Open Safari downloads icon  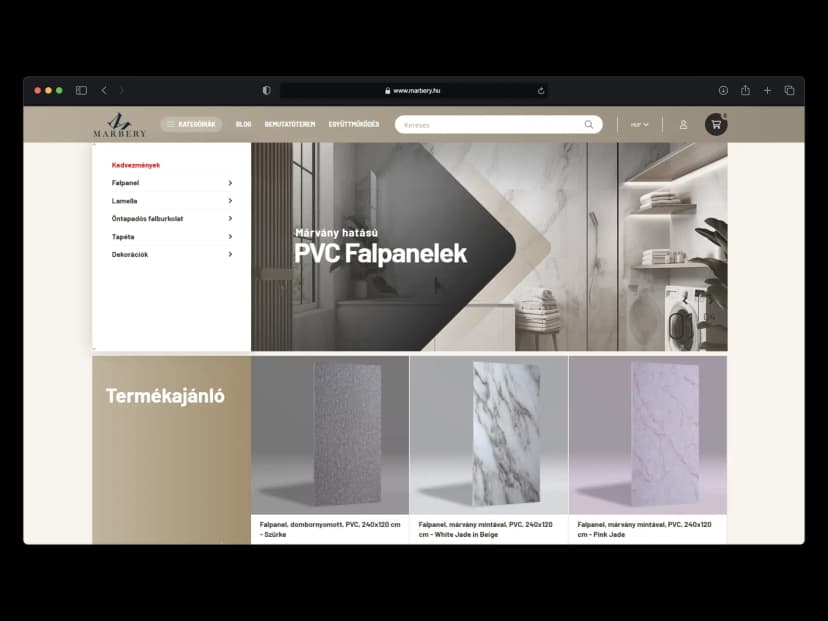(x=723, y=90)
